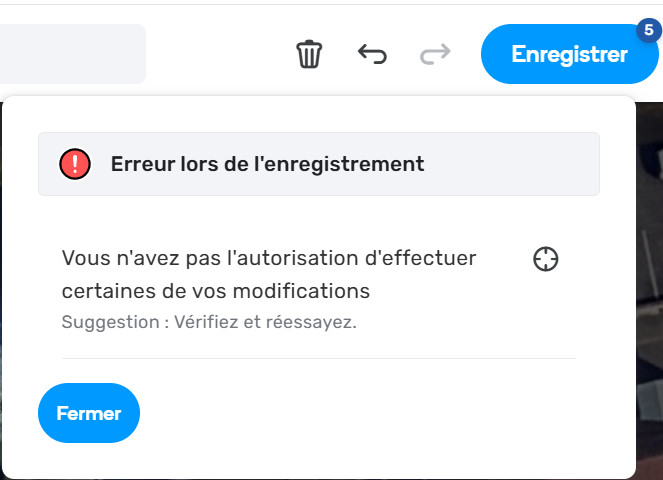Image resolution: width=663 pixels, height=480 pixels.
Task: Click the map strip left of the panel
Action: click(1, 290)
